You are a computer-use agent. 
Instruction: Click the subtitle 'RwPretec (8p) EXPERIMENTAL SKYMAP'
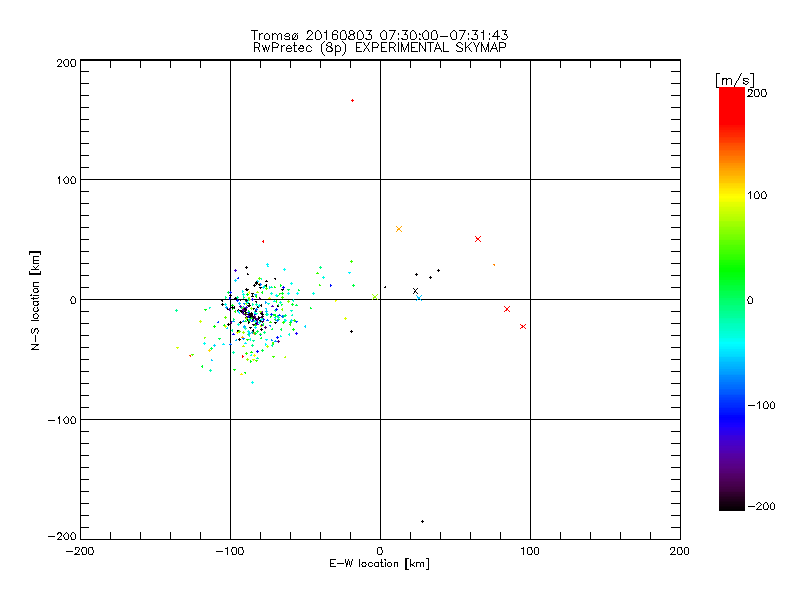pos(380,48)
